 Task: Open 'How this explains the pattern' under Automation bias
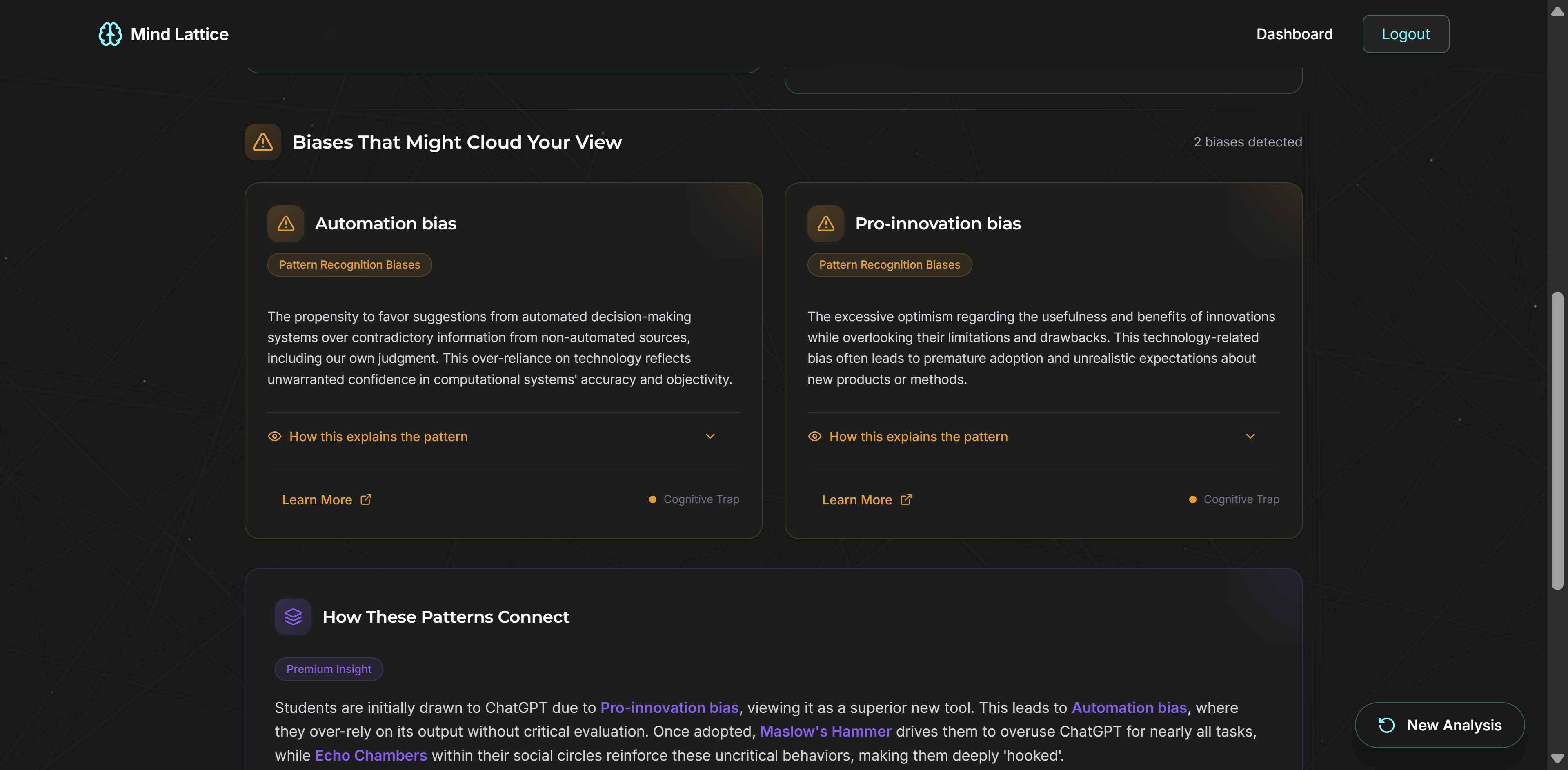[503, 437]
